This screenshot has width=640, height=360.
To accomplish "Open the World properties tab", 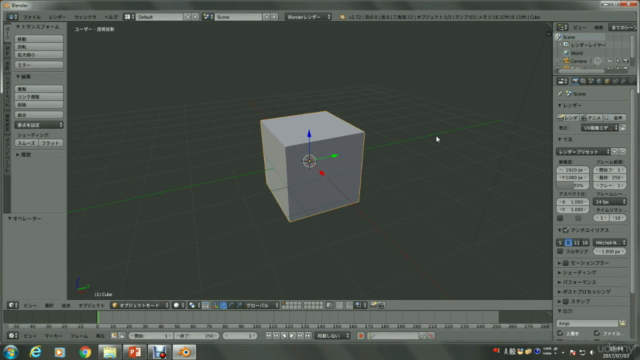I will pyautogui.click(x=599, y=81).
